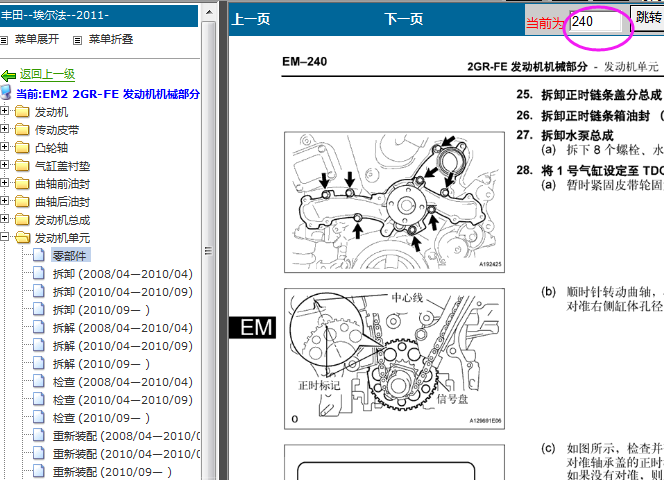Click the 曲轴前油封 folder icon
Image resolution: width=664 pixels, height=480 pixels.
click(x=22, y=183)
